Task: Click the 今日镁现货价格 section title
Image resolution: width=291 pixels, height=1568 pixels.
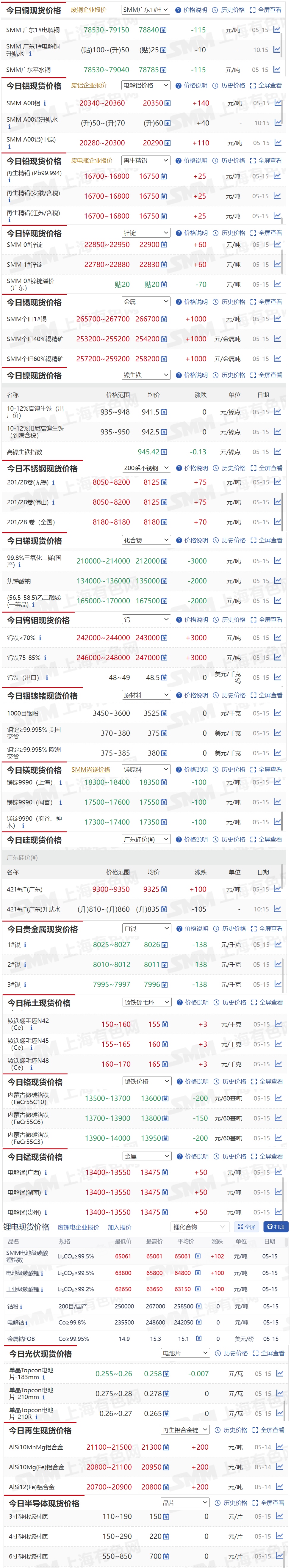Action: click(x=34, y=770)
